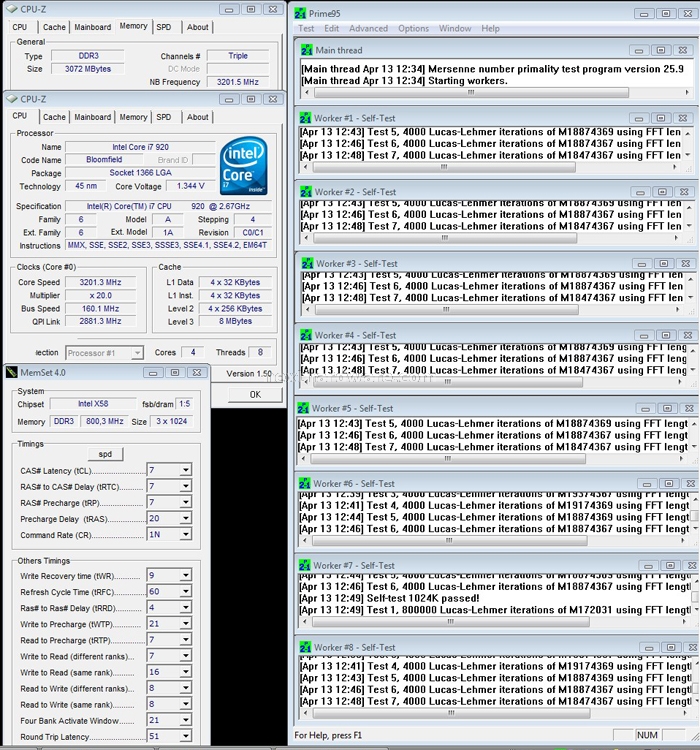Image resolution: width=700 pixels, height=750 pixels.
Task: Minimize the Worker #5 Self-Test window
Action: (x=645, y=408)
